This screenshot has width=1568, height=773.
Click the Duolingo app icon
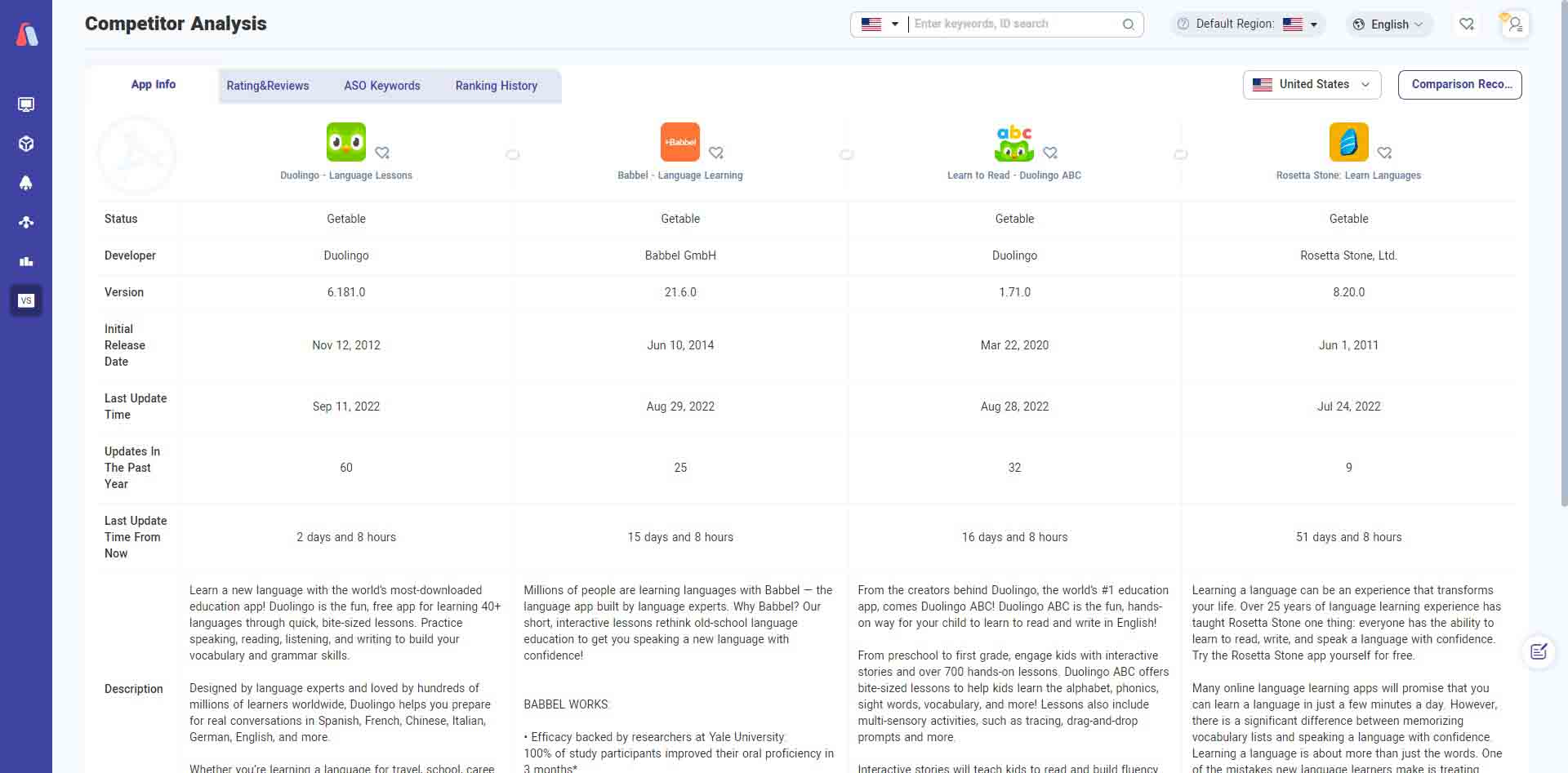(346, 142)
